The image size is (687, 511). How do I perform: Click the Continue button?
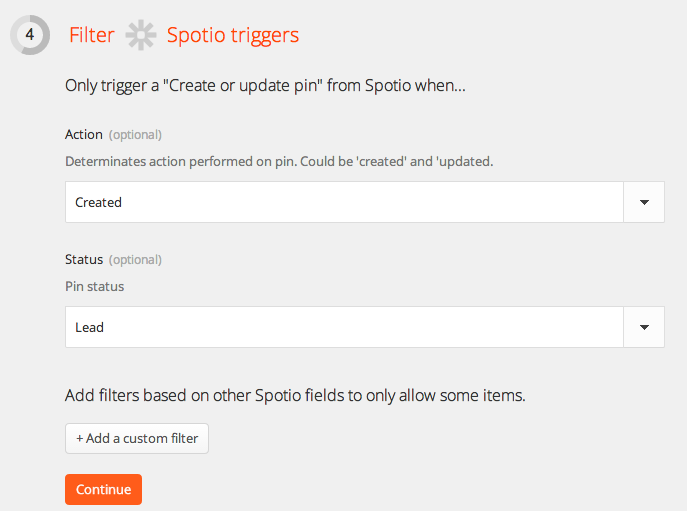tap(103, 489)
